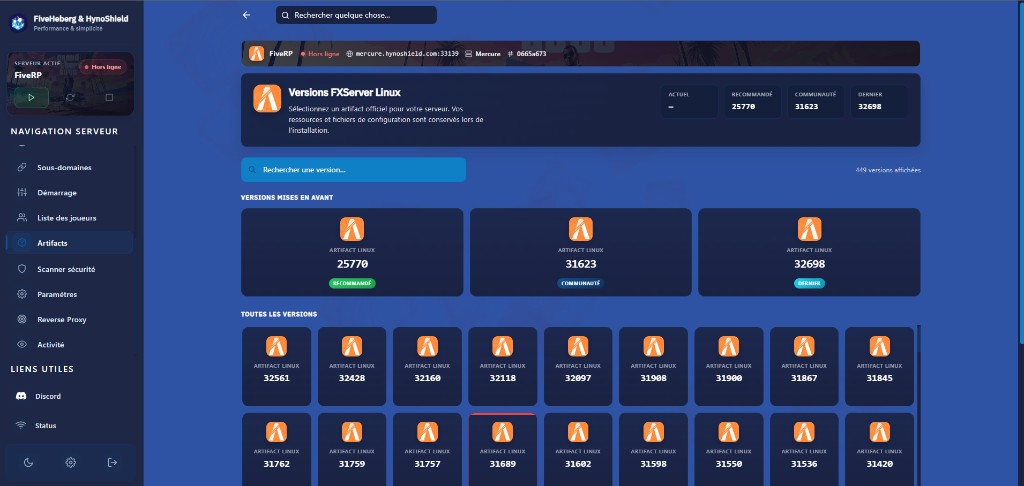Click the cyan Dernier badge

809,284
